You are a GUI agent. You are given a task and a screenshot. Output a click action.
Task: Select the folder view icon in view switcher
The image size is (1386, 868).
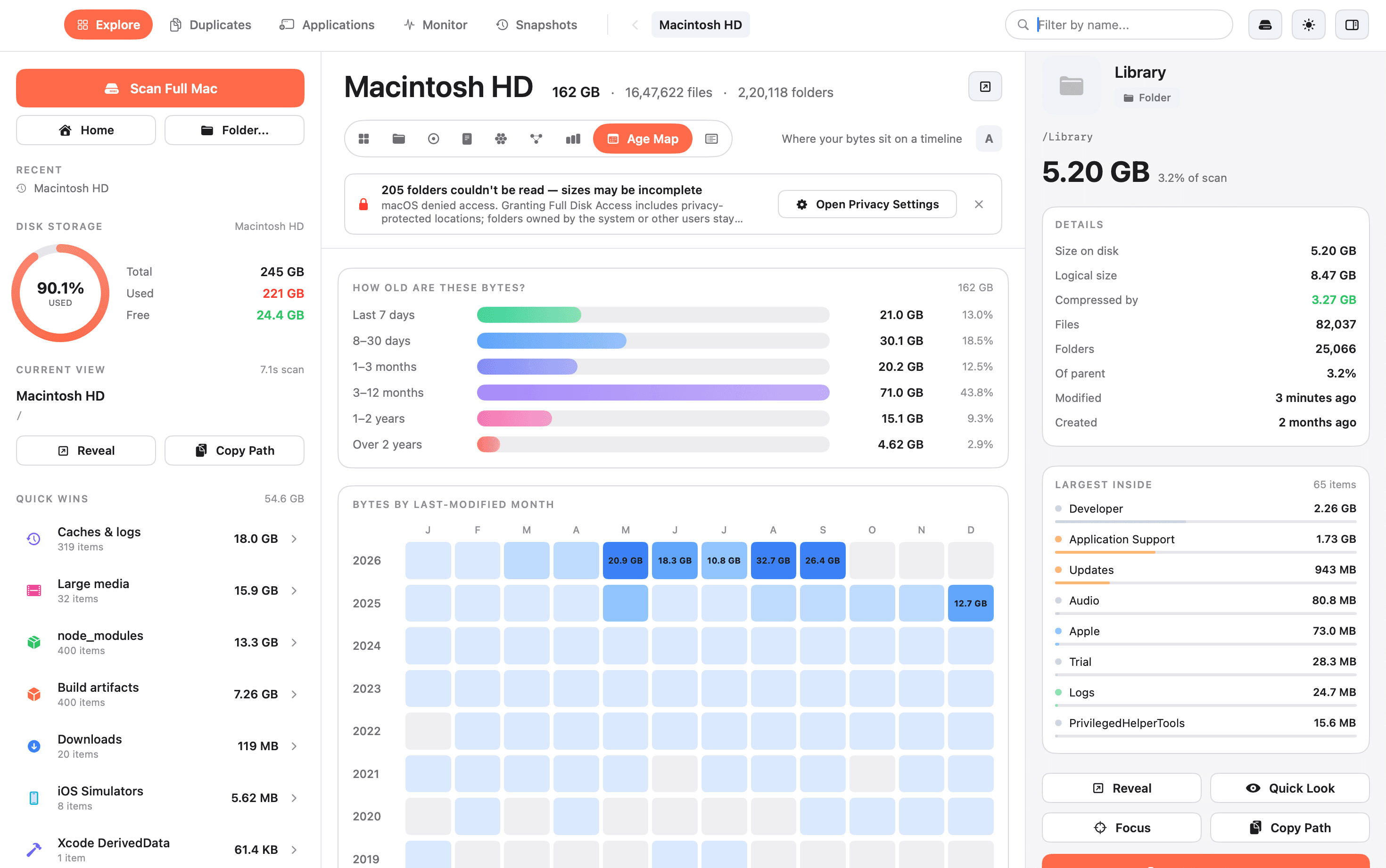[x=398, y=139]
